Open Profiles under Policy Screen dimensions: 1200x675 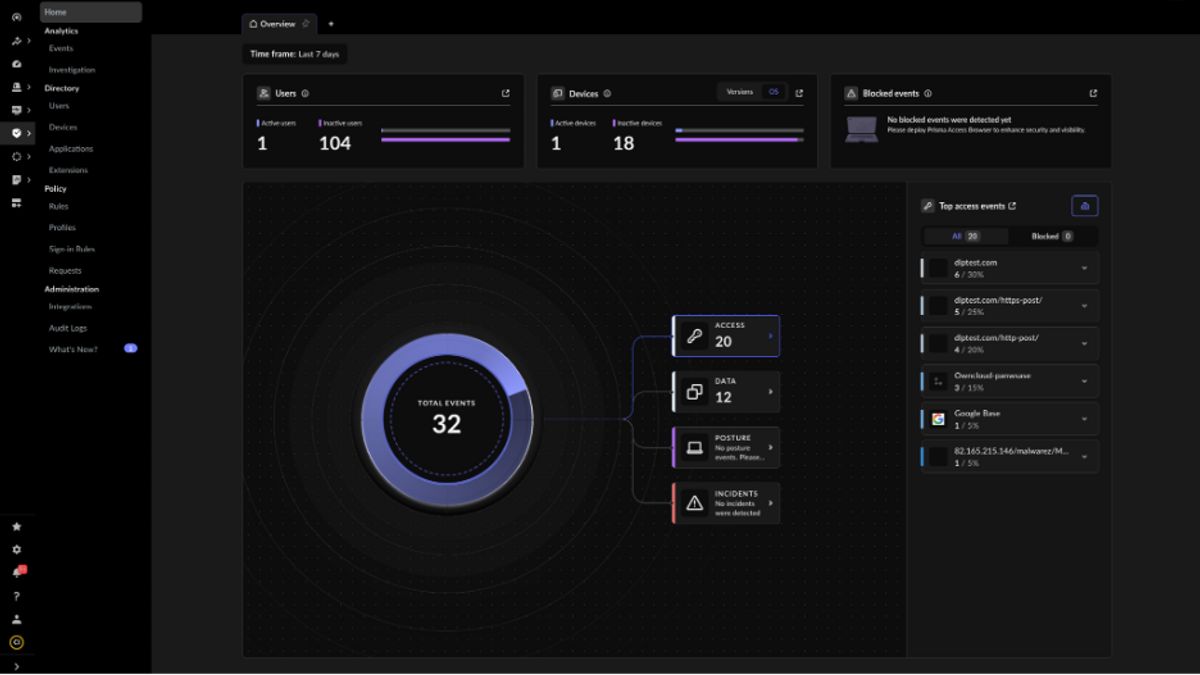(x=62, y=228)
